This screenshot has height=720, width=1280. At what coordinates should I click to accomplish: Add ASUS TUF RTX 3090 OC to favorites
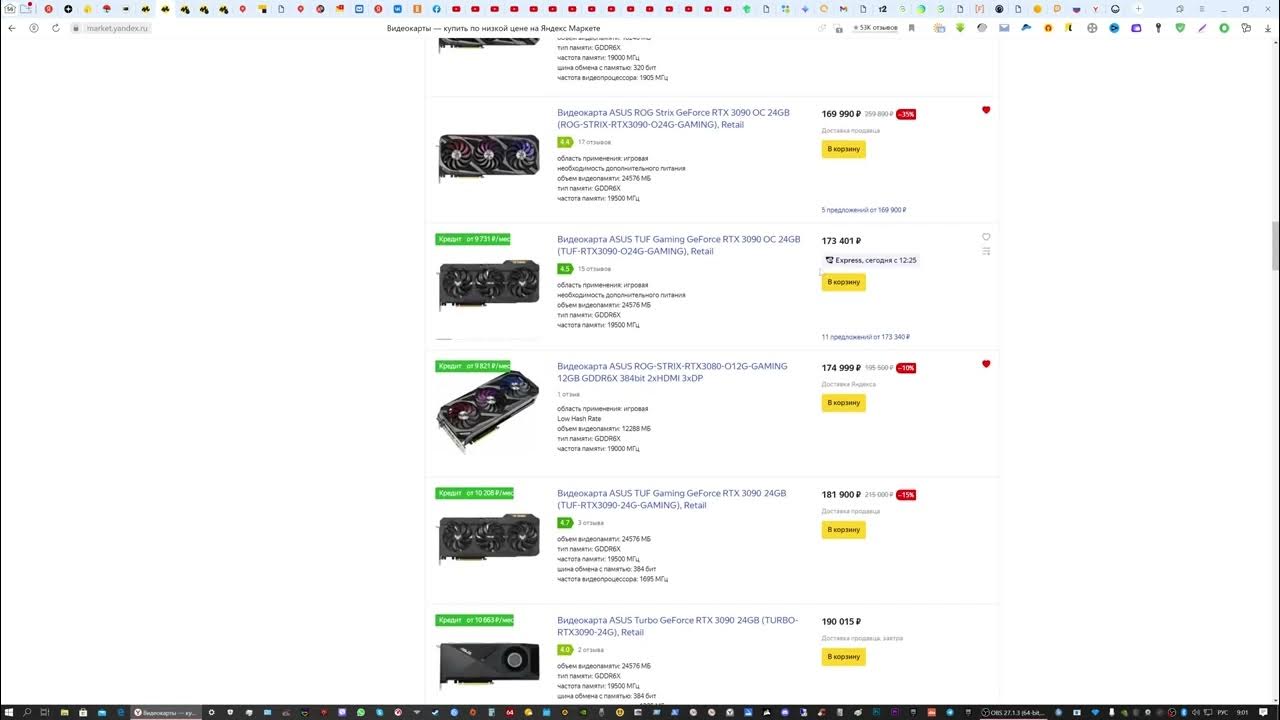coord(986,237)
